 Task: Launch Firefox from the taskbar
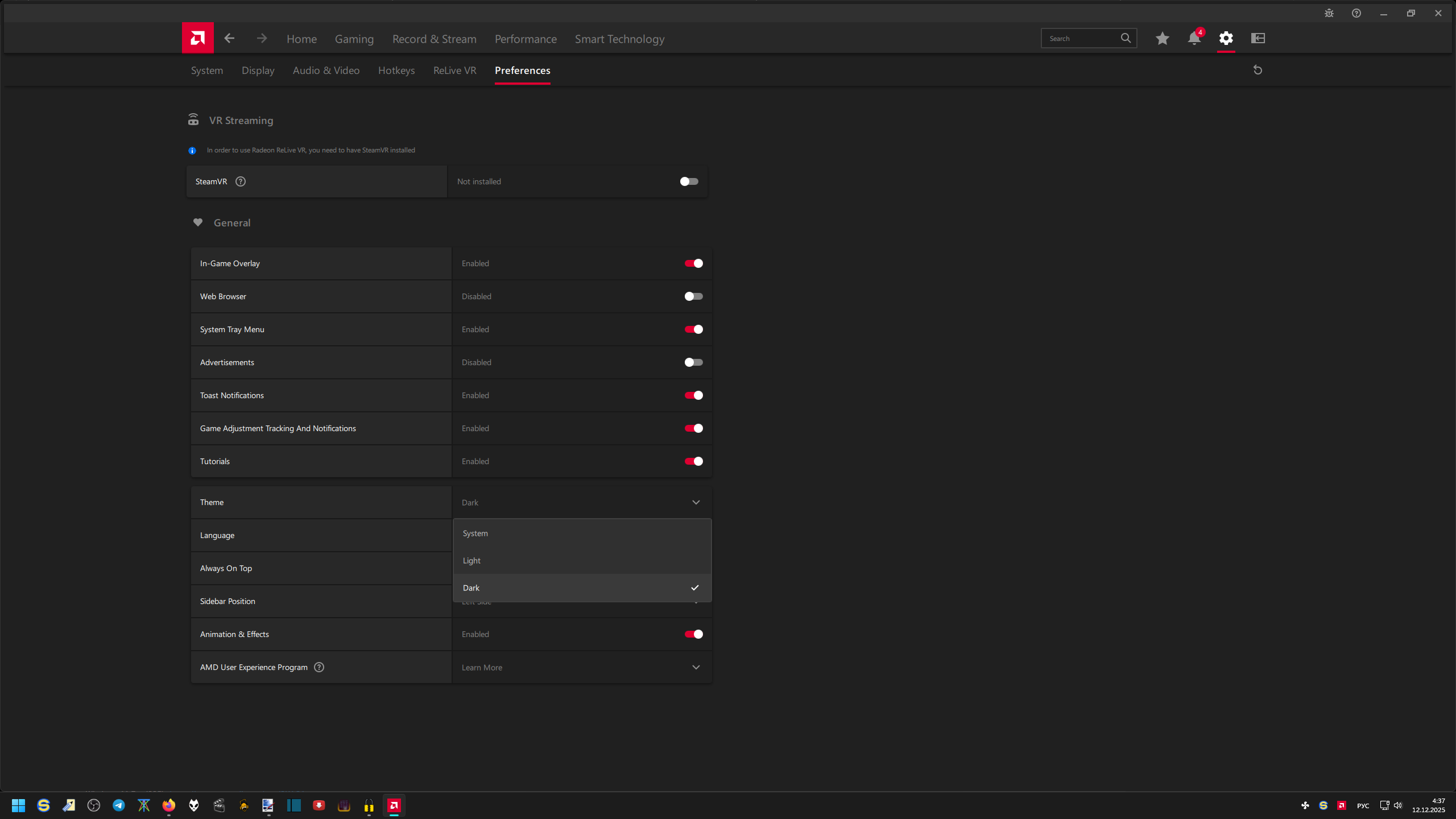click(x=168, y=805)
